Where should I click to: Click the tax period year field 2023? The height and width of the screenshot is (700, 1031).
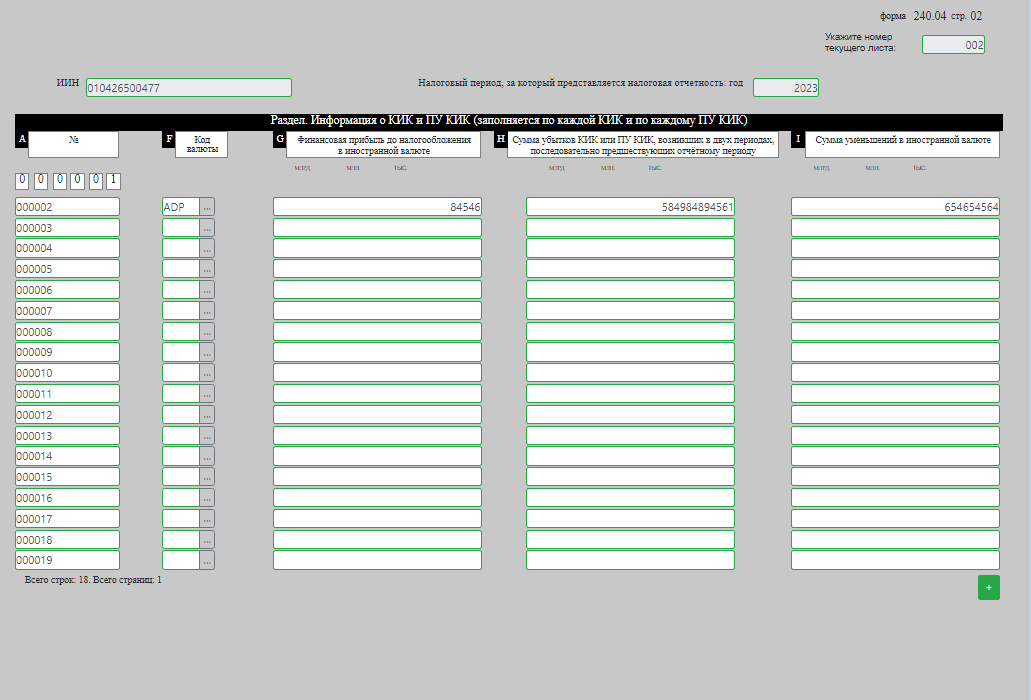tap(786, 87)
